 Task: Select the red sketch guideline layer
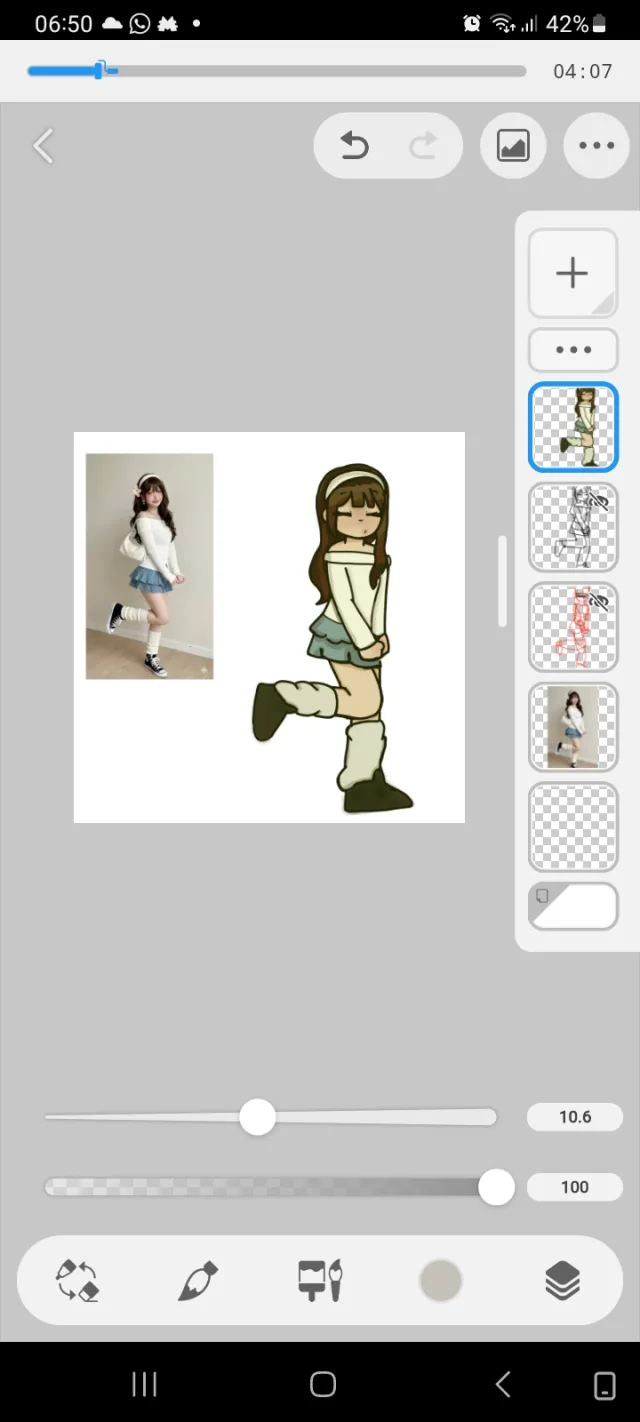573,627
